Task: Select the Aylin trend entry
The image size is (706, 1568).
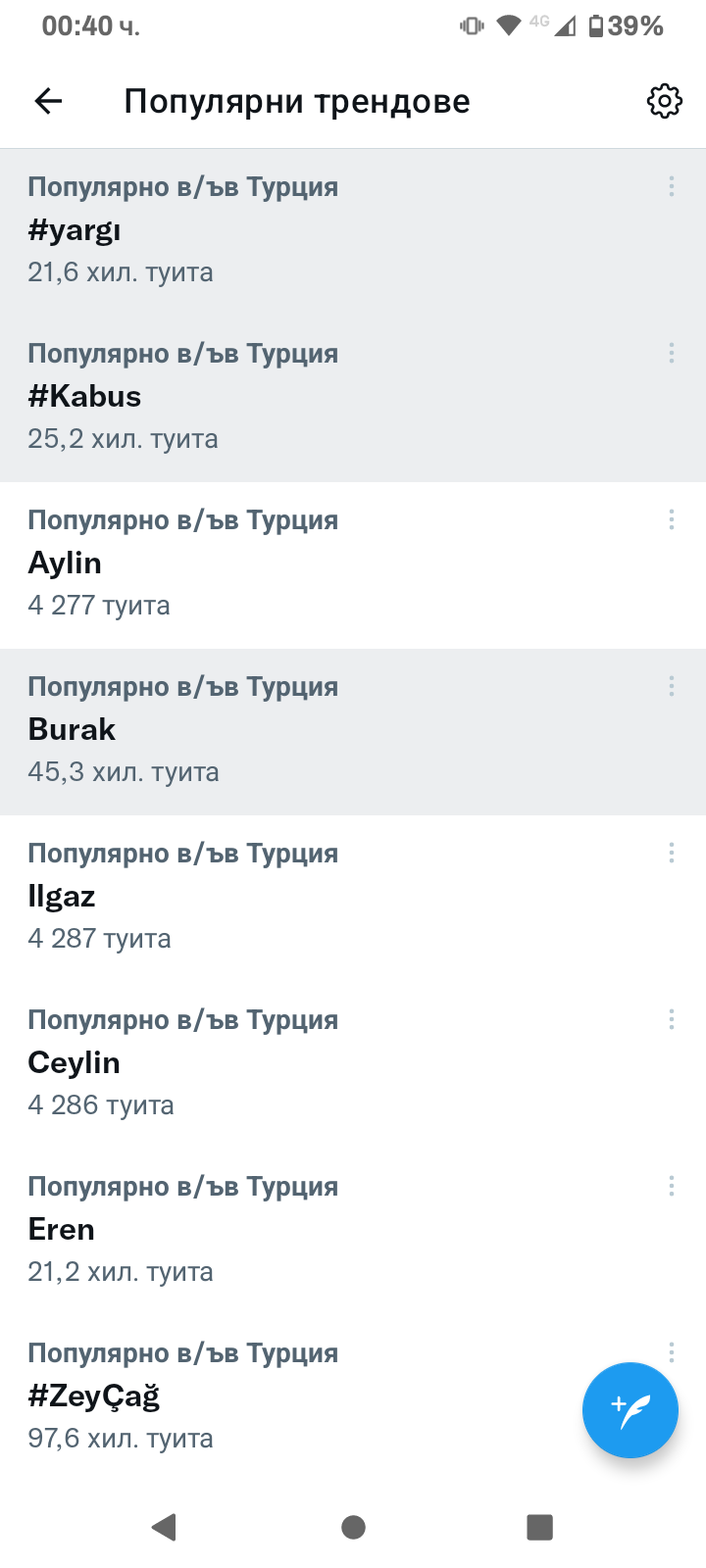Action: (x=294, y=564)
